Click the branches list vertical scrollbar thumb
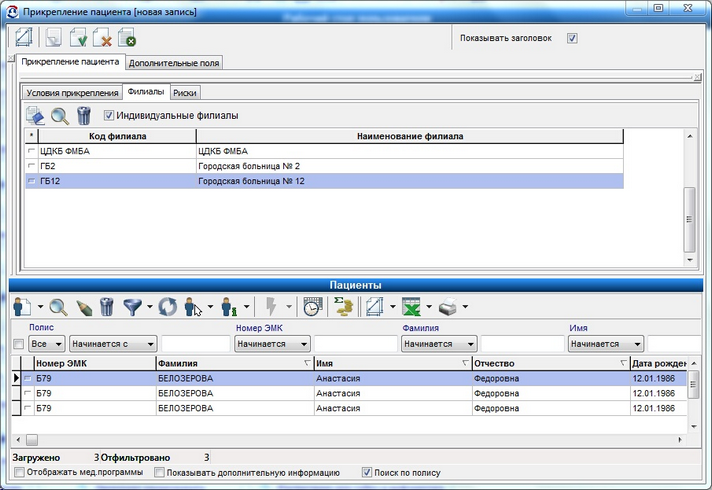Screen dimensions: 712x490 [689, 219]
